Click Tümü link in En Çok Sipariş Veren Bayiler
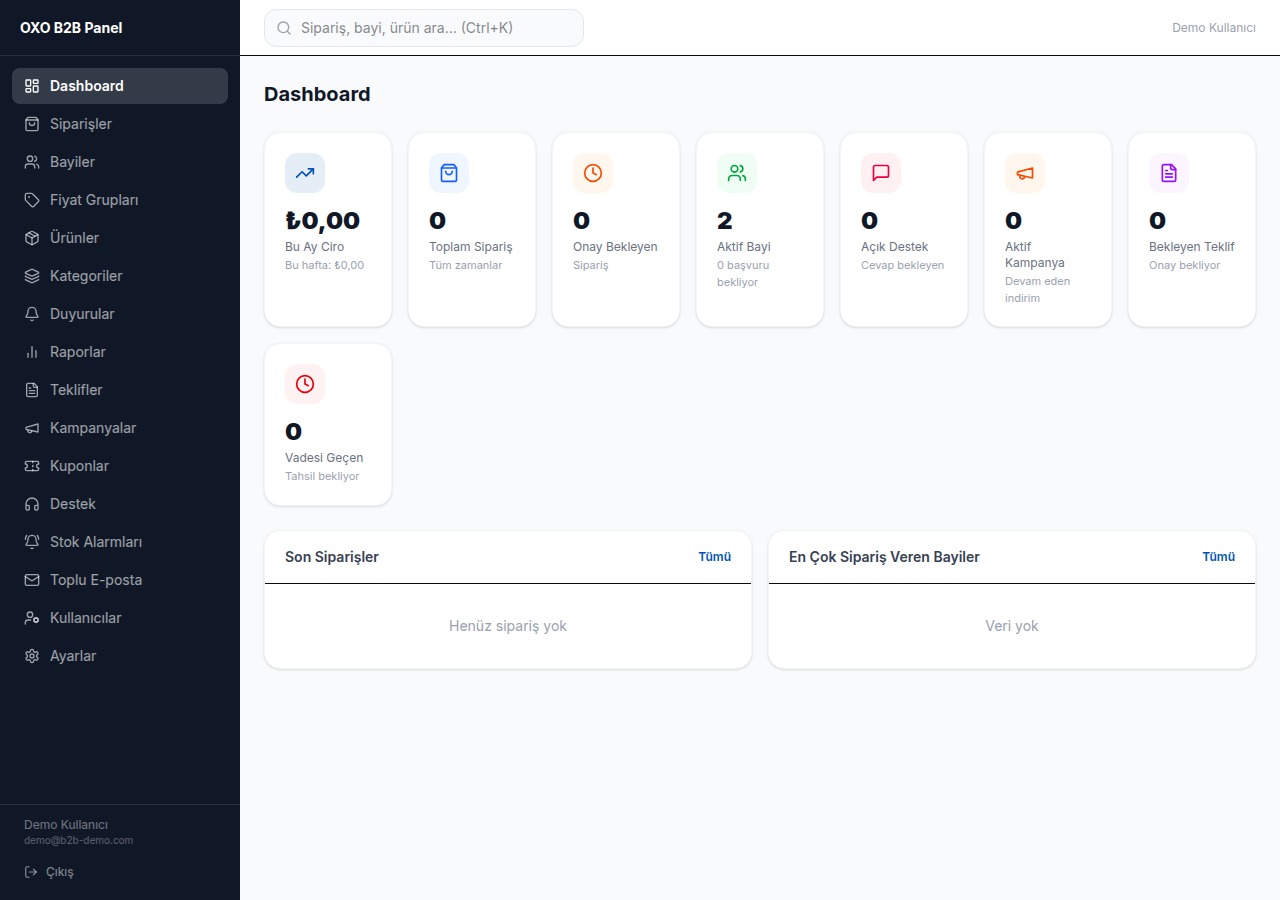This screenshot has width=1280, height=900. coord(1219,557)
